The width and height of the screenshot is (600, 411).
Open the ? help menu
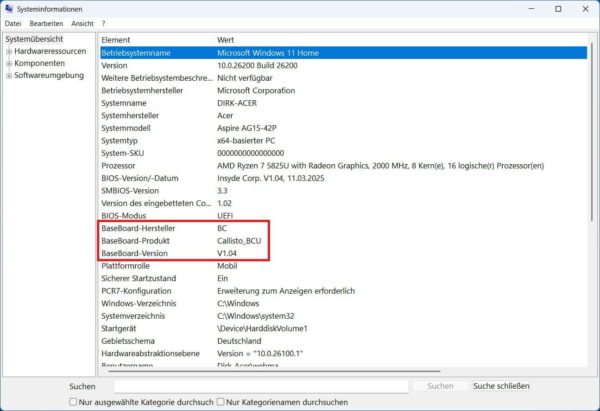point(103,23)
